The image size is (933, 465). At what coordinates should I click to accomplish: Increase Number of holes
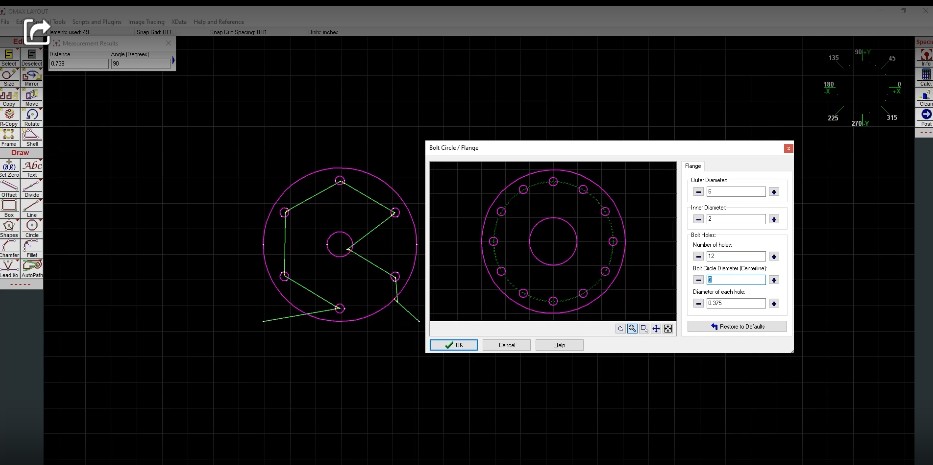(774, 257)
